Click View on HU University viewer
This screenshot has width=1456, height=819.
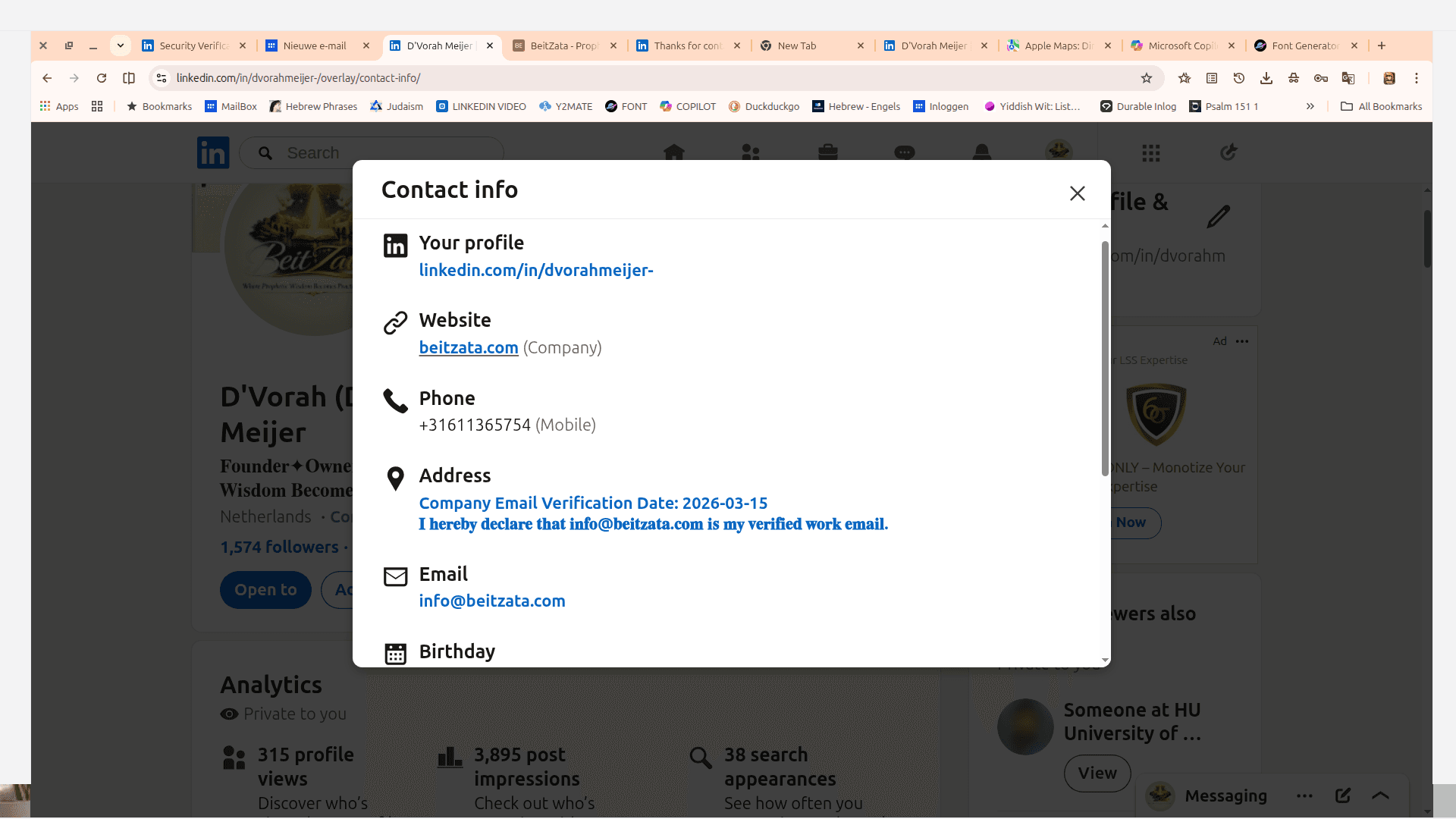(1097, 773)
